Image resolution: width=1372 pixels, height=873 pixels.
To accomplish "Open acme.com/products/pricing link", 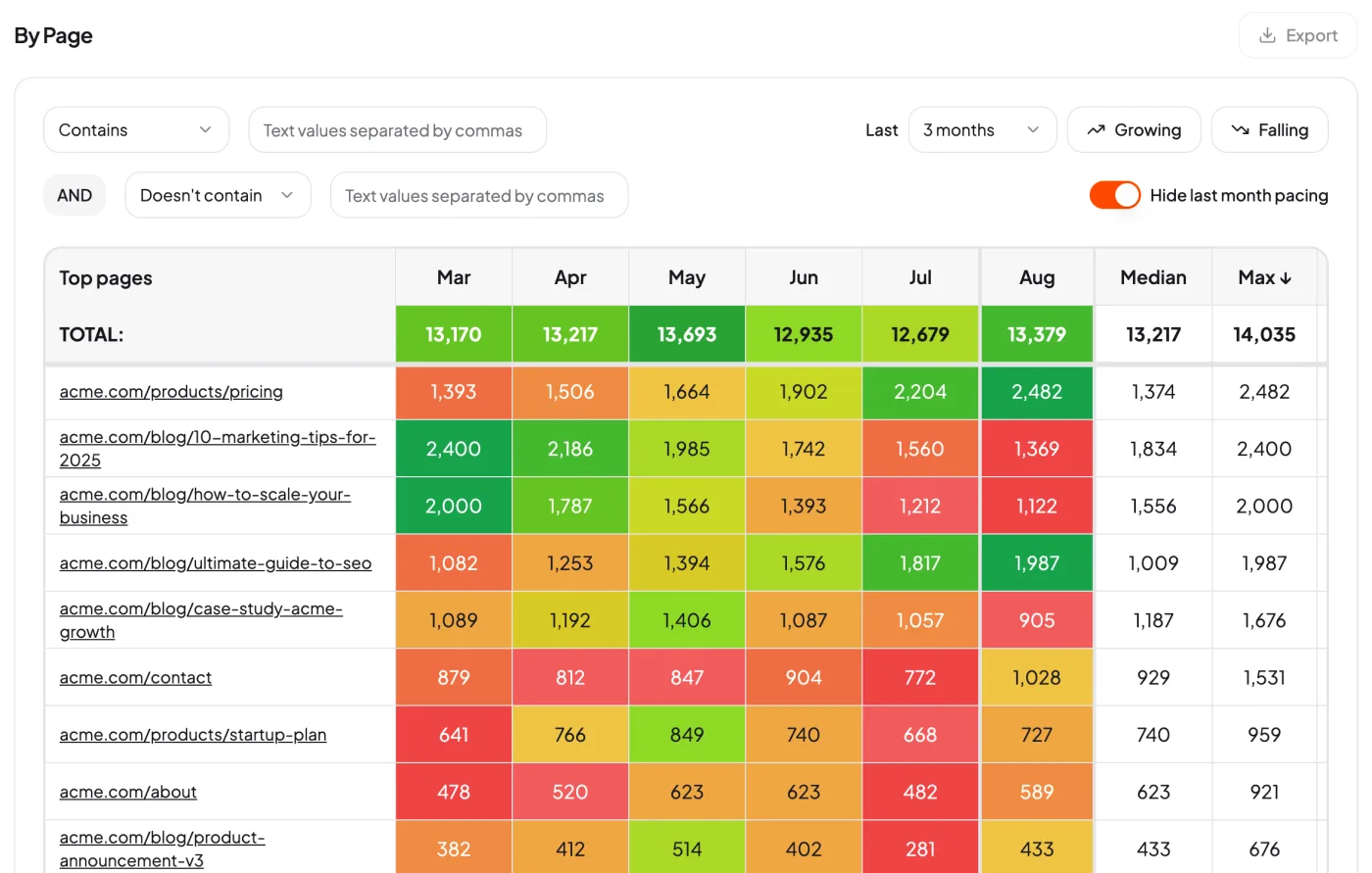I will pos(171,392).
